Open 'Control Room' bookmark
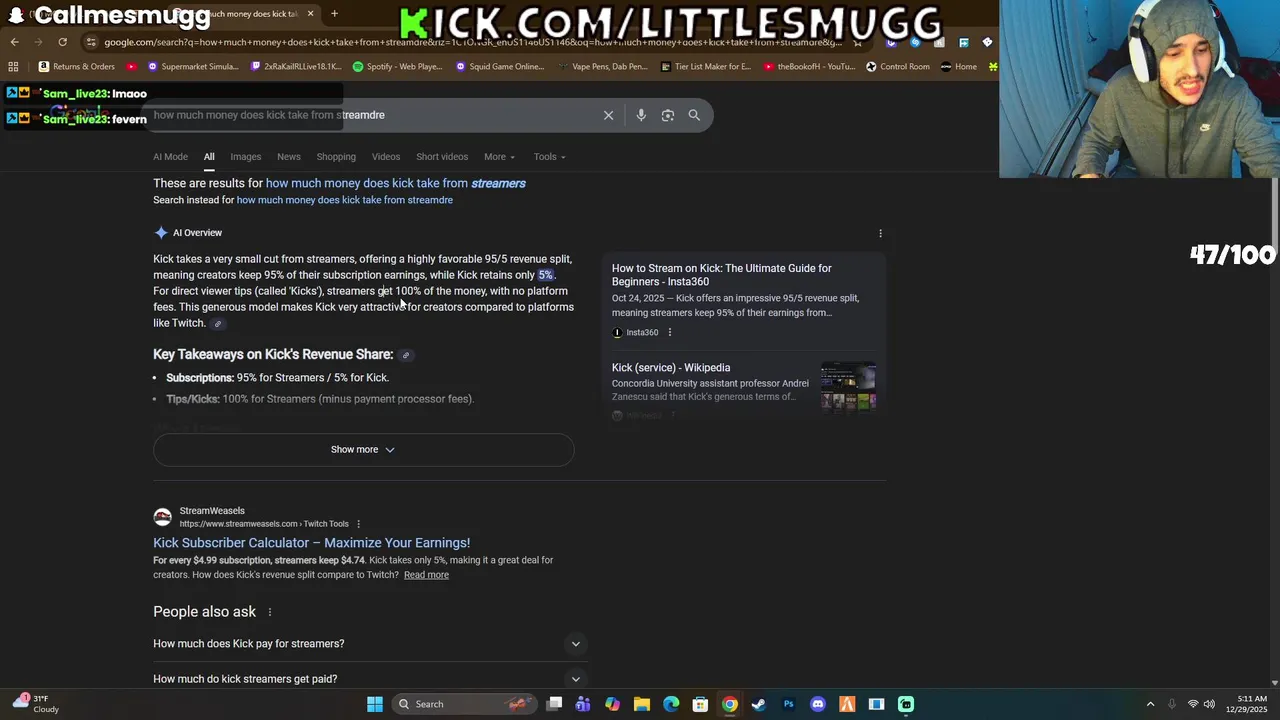The image size is (1280, 720). coord(898,67)
